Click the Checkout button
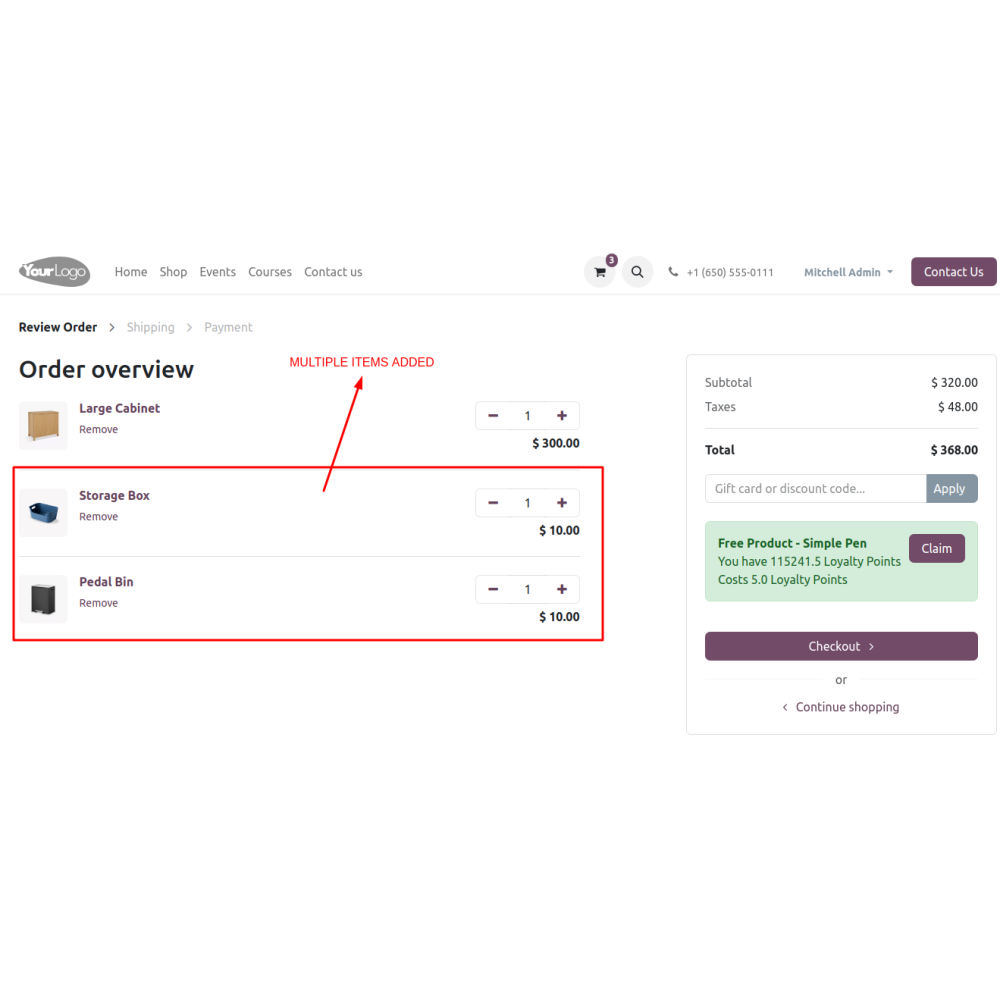 pos(841,646)
